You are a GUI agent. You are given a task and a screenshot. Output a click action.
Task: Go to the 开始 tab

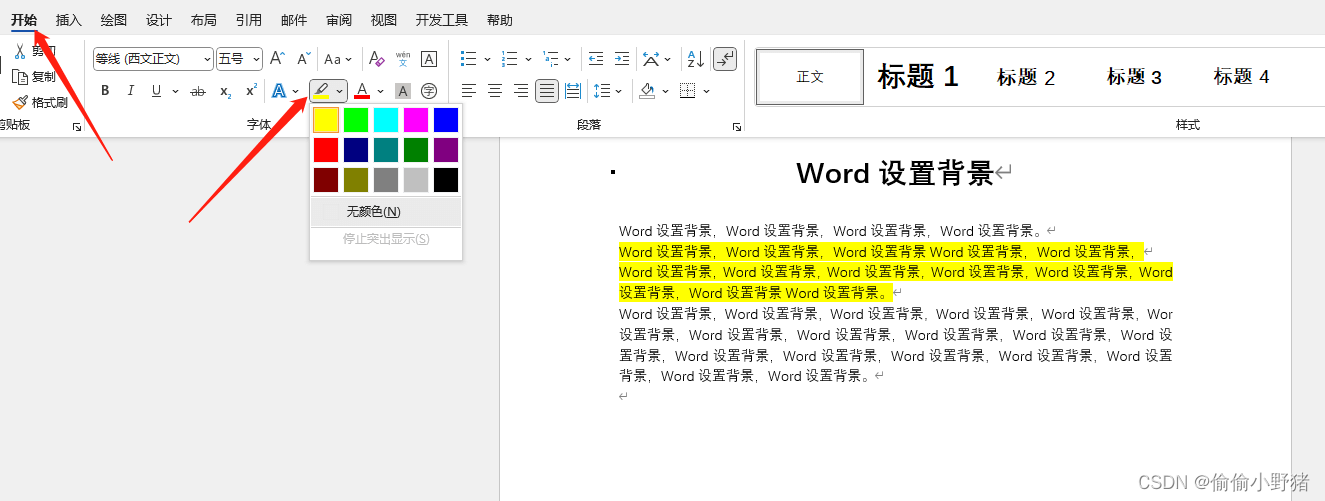click(x=24, y=20)
